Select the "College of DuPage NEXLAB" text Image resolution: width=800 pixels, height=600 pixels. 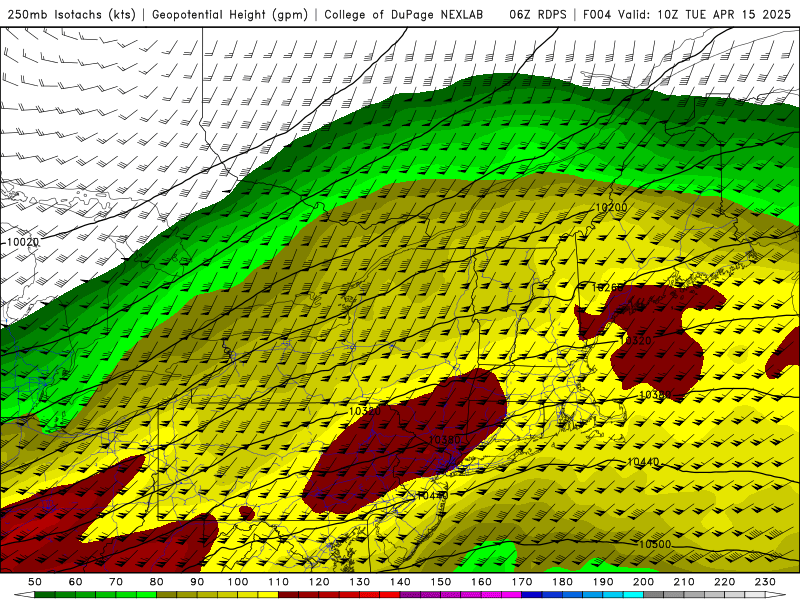[x=404, y=15]
